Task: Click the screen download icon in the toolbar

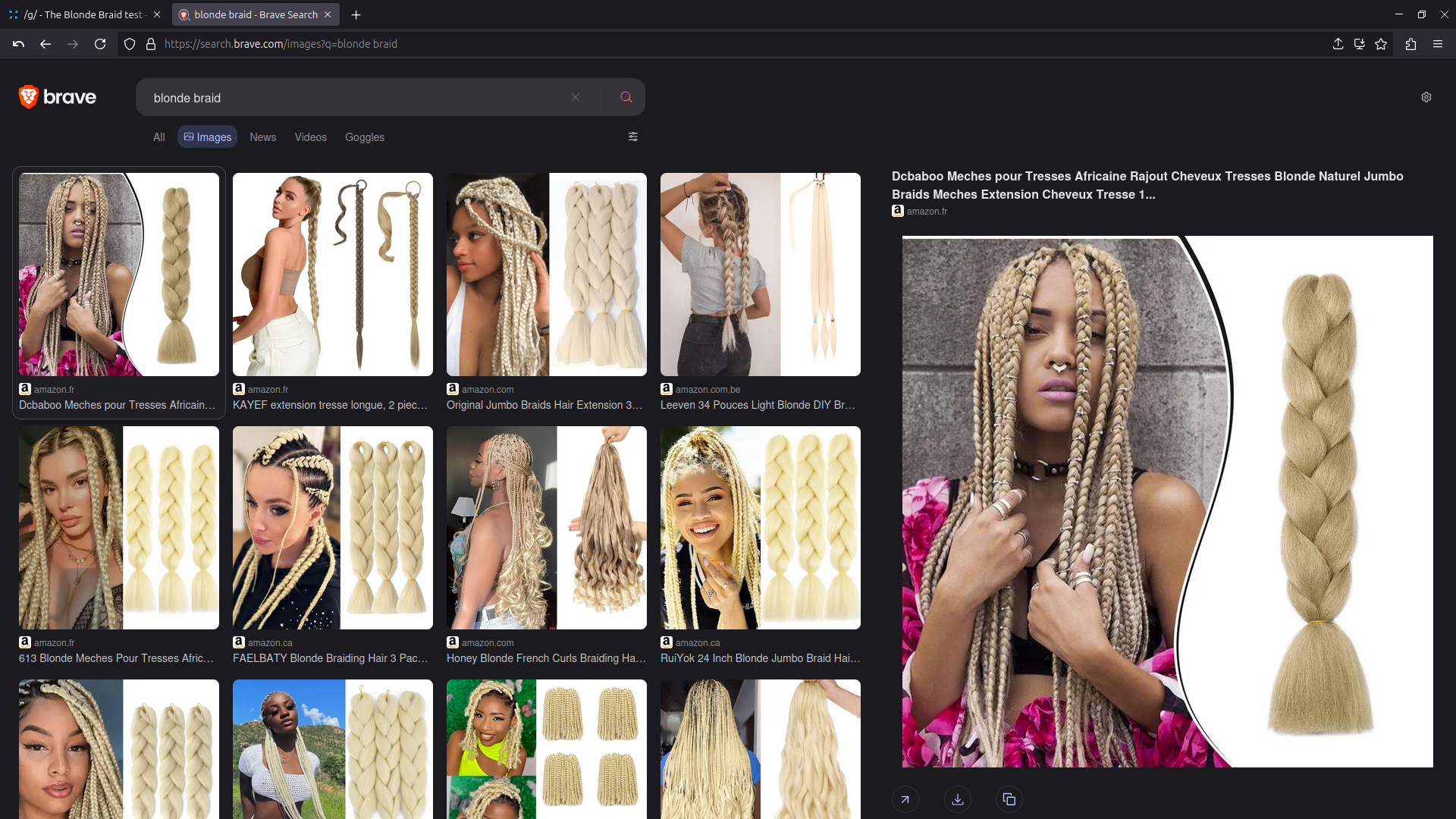Action: 1360,44
